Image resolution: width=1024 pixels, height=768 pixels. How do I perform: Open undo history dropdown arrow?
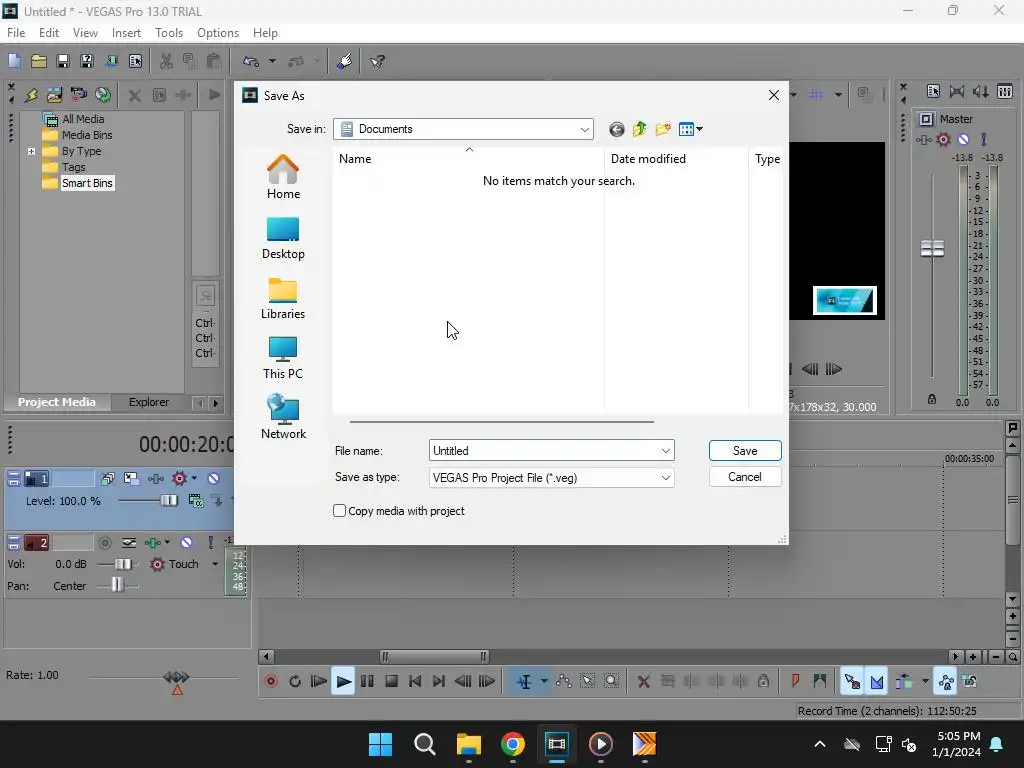coord(272,61)
